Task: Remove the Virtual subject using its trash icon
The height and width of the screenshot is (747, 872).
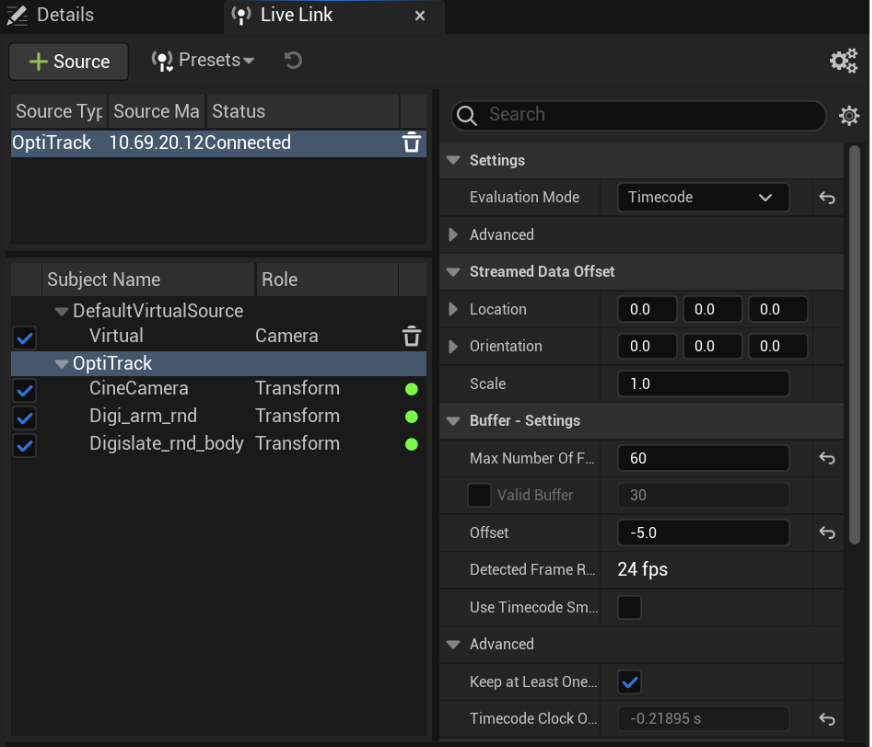Action: [411, 336]
